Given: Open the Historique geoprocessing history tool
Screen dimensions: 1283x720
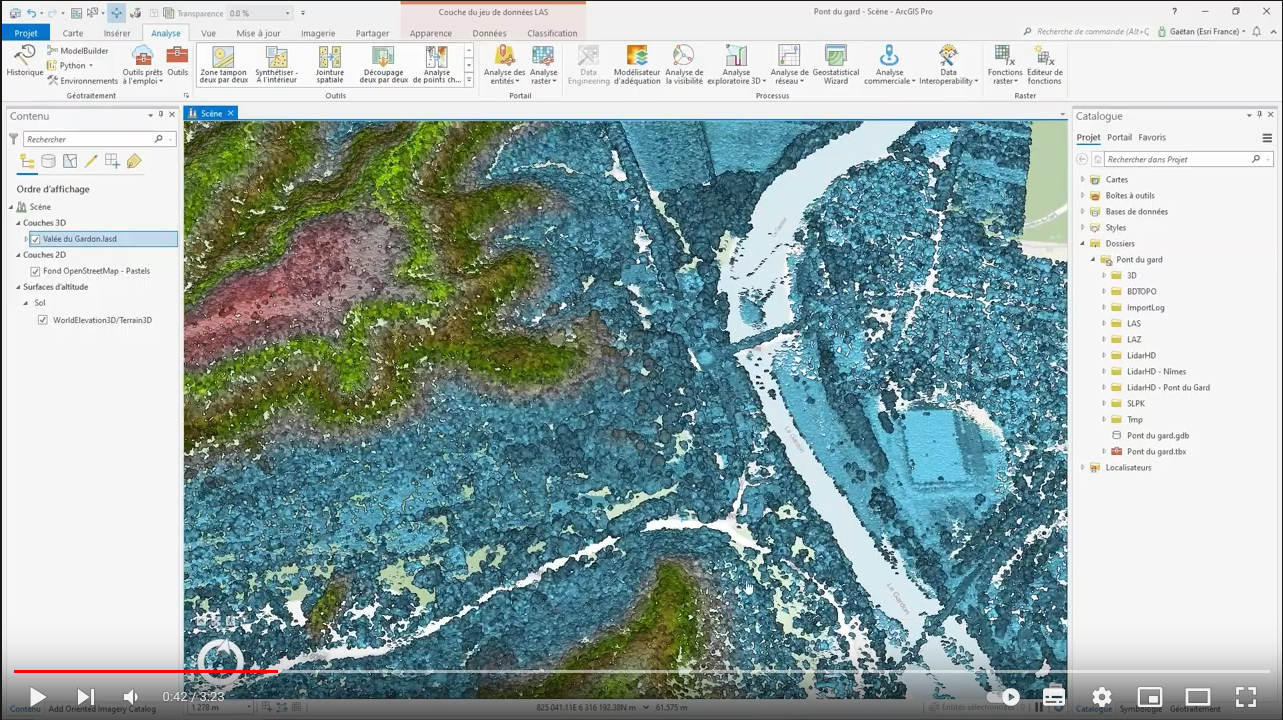Looking at the screenshot, I should [25, 60].
